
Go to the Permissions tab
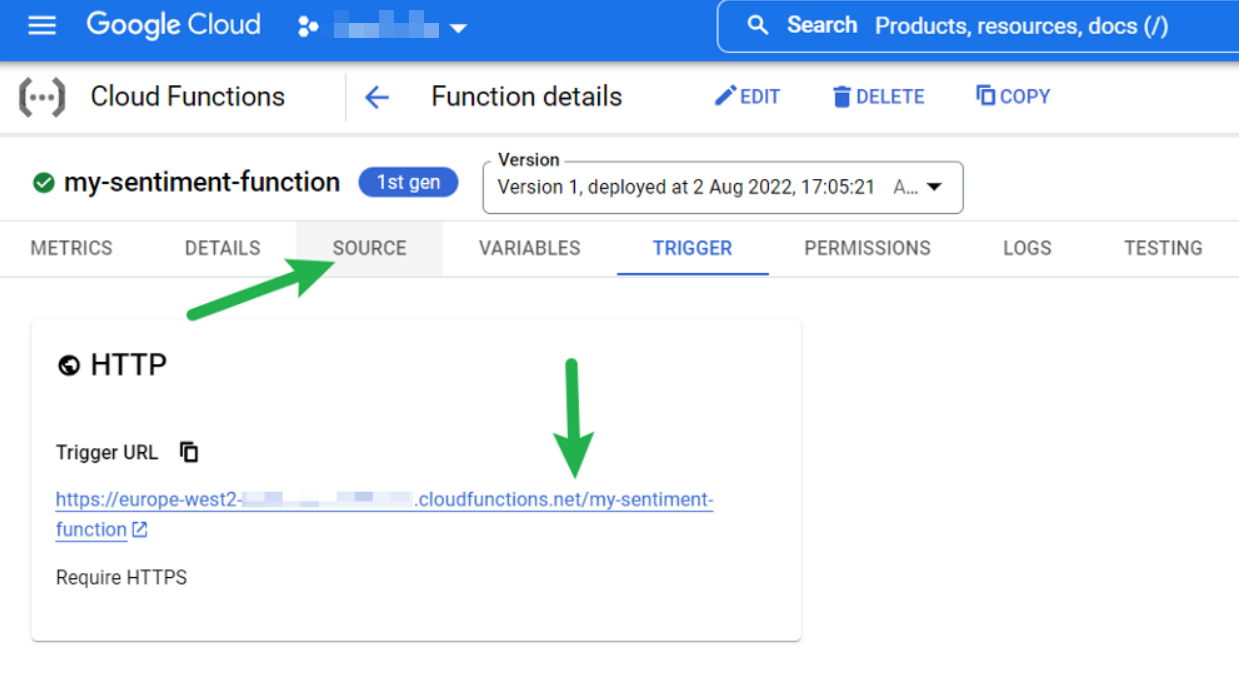click(x=867, y=248)
